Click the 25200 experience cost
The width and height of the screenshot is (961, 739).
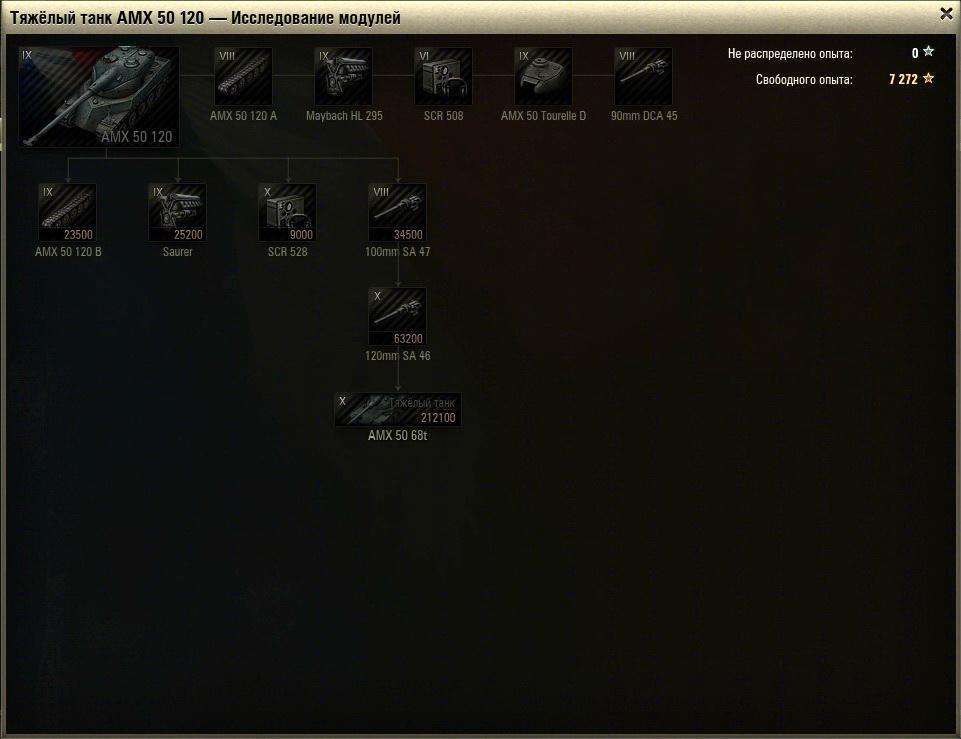click(188, 235)
